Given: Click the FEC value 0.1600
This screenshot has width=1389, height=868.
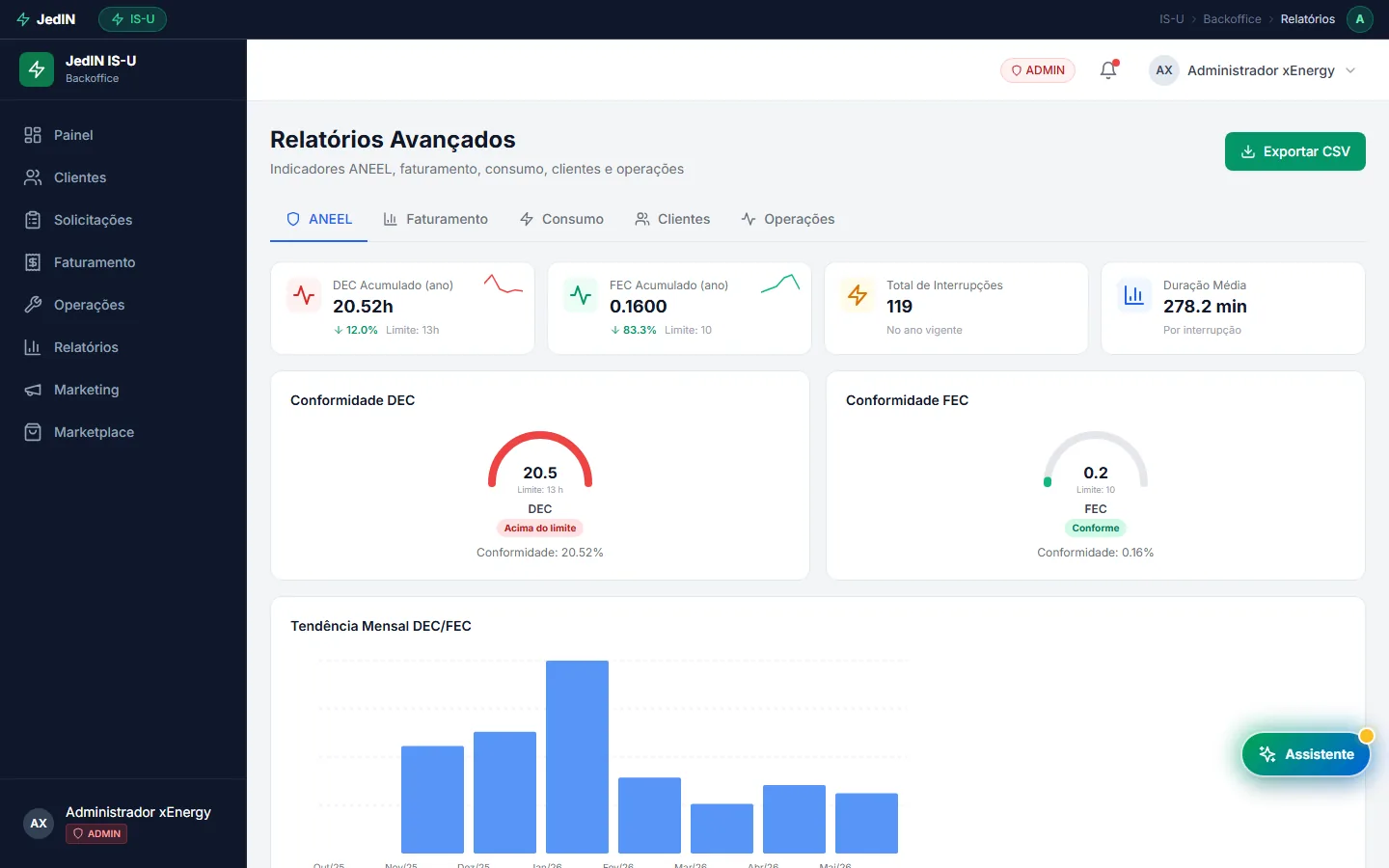Looking at the screenshot, I should pyautogui.click(x=639, y=307).
